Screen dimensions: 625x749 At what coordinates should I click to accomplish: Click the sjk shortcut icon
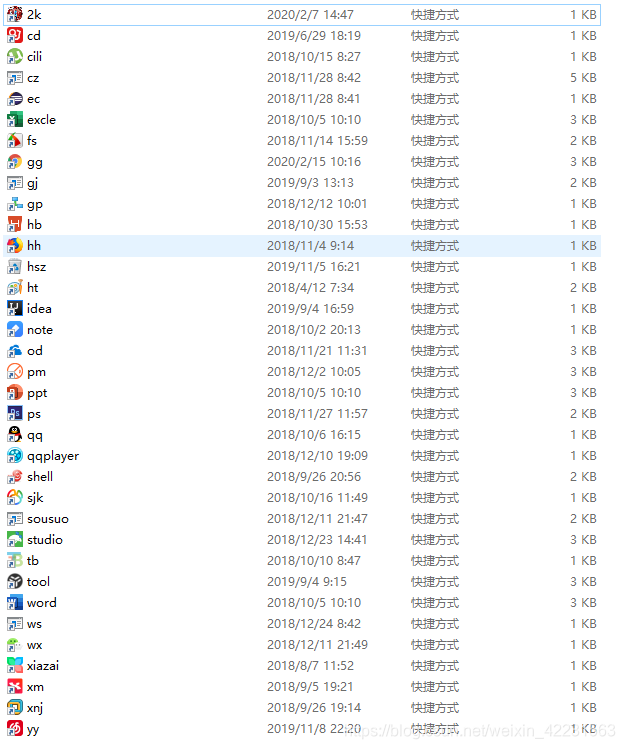coord(15,498)
